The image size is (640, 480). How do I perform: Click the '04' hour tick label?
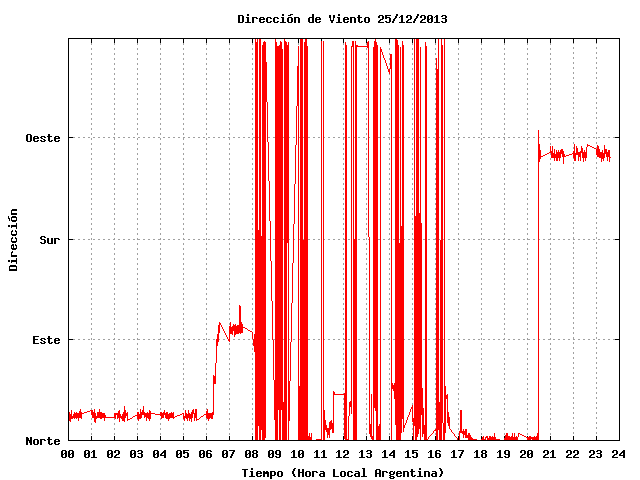click(160, 454)
